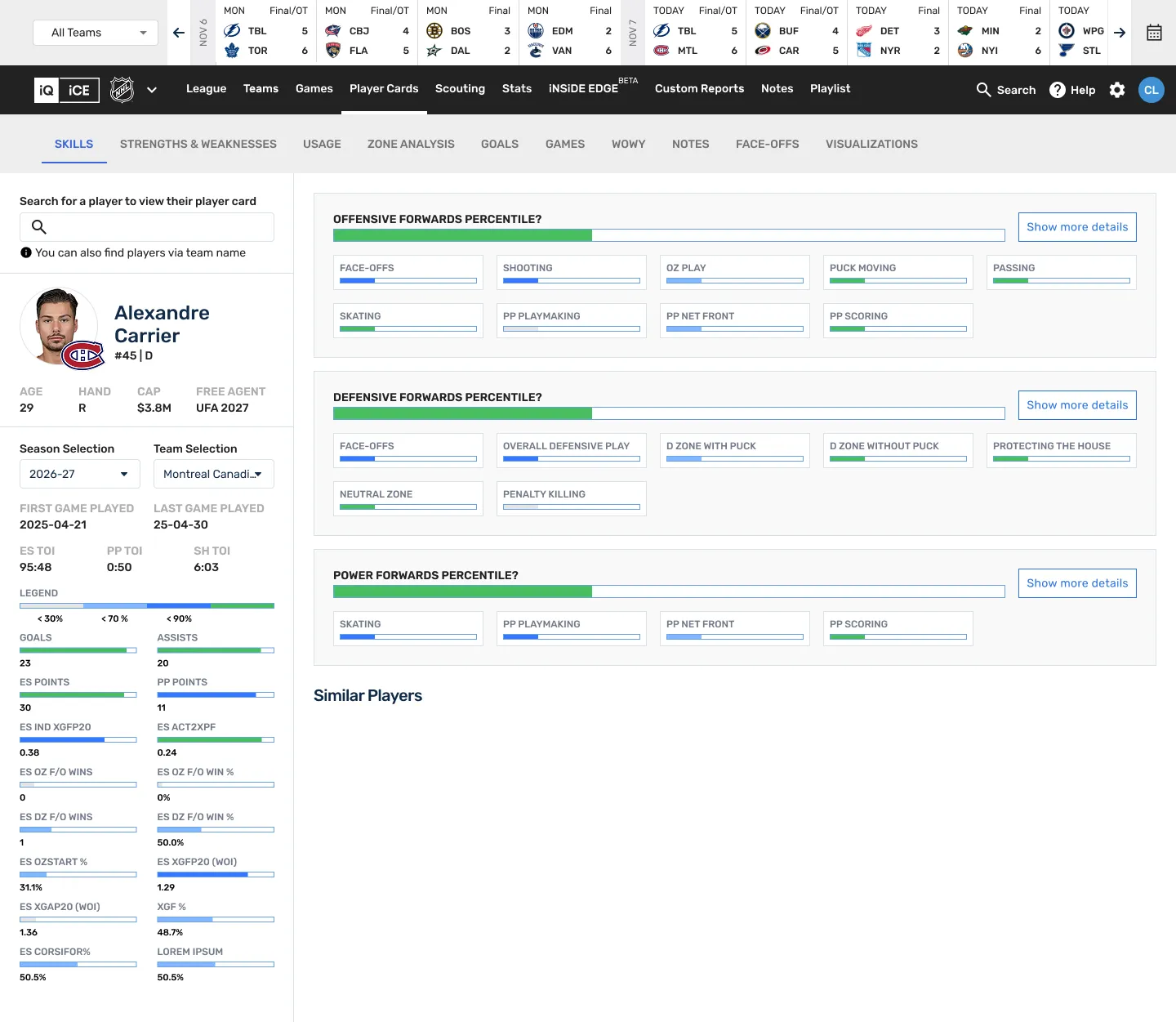The width and height of the screenshot is (1176, 1022).
Task: Open the settings gear icon
Action: click(1117, 90)
